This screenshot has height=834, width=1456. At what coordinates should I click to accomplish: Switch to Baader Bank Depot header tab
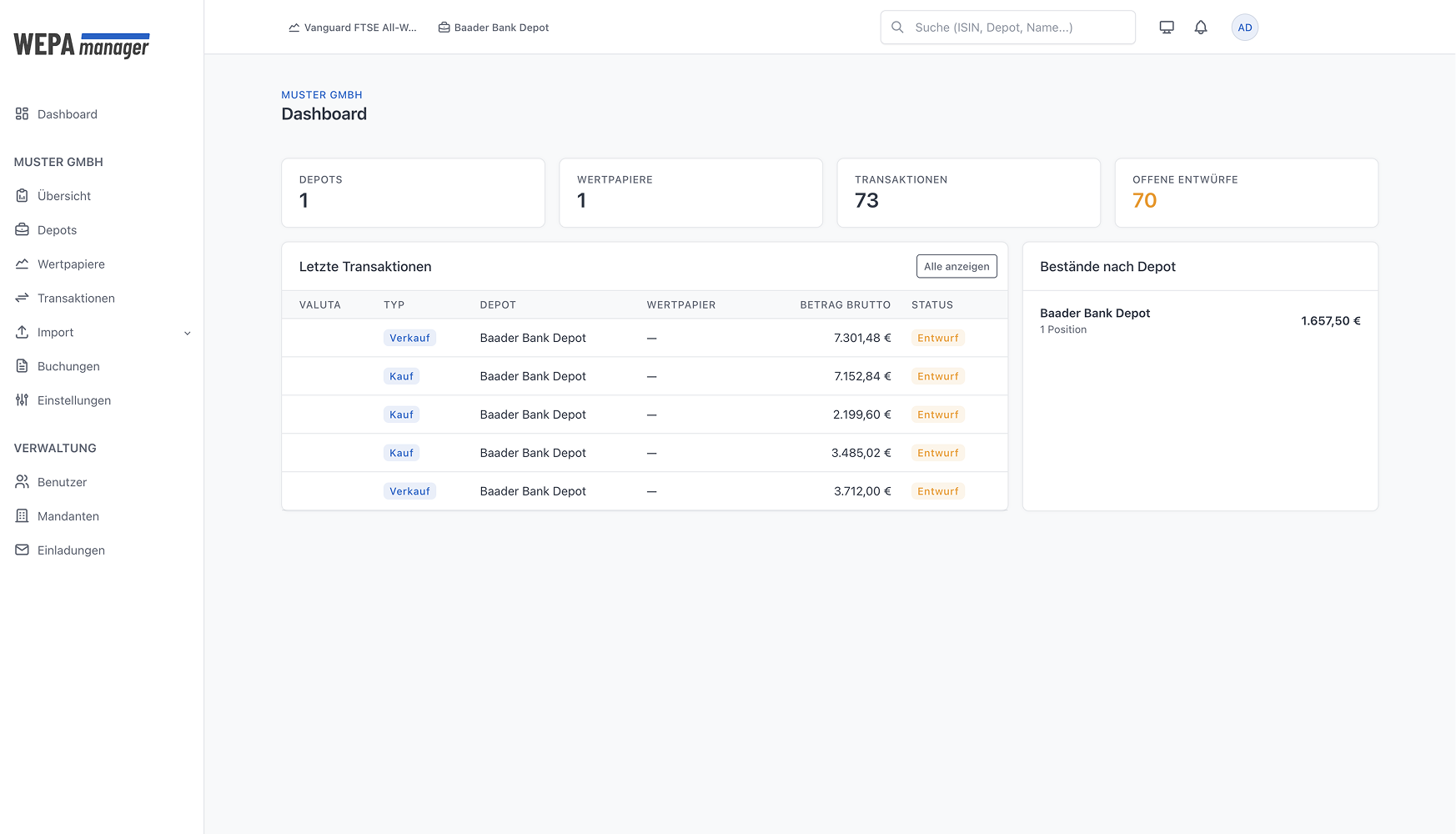point(494,28)
